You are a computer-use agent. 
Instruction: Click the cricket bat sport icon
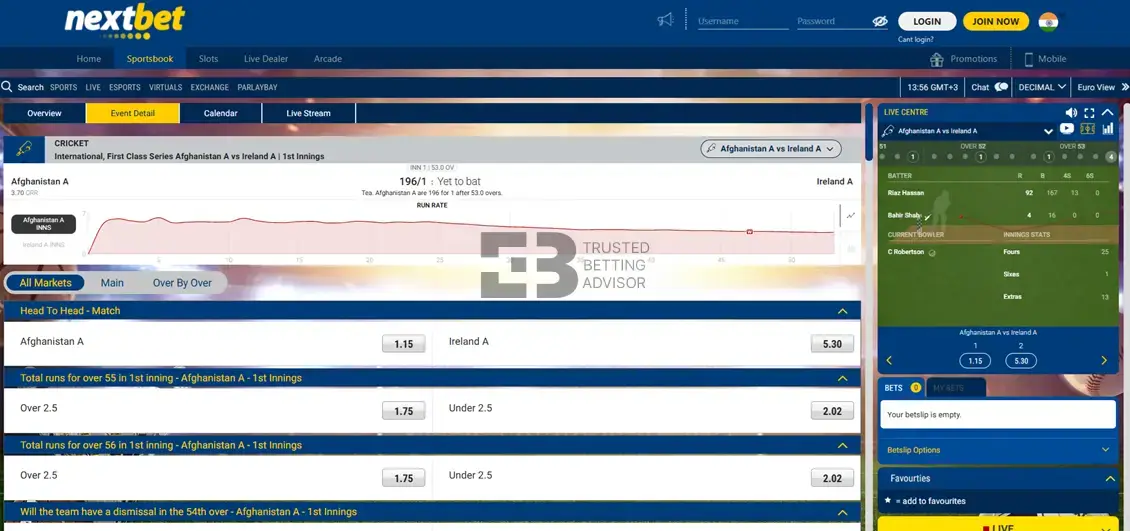pyautogui.click(x=24, y=149)
